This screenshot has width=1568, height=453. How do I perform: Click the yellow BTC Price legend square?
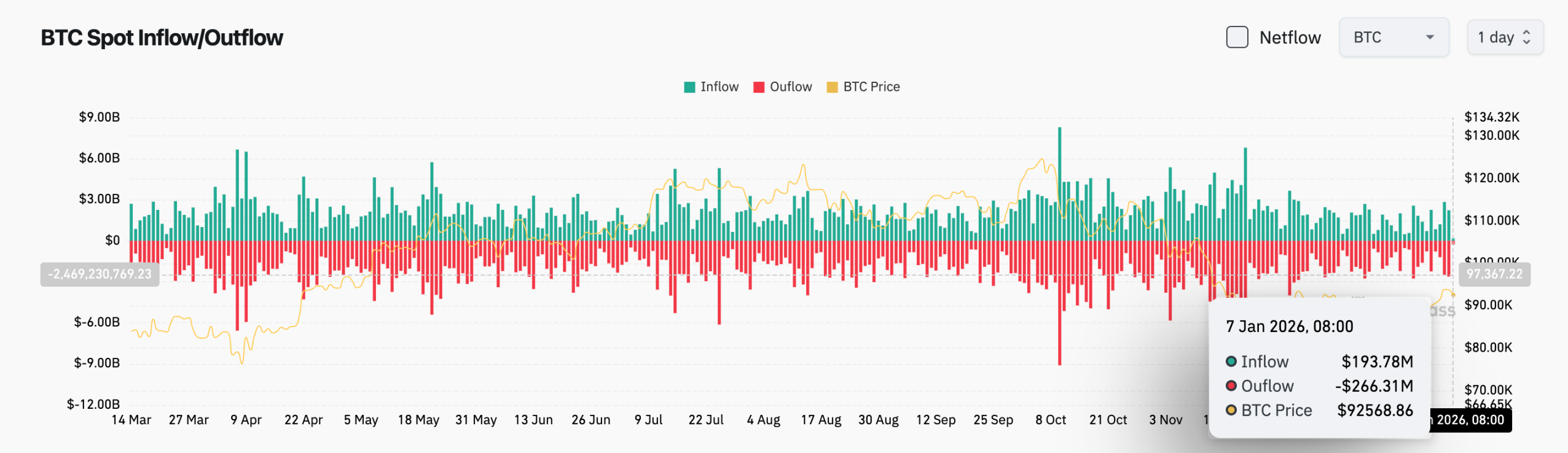pos(832,87)
